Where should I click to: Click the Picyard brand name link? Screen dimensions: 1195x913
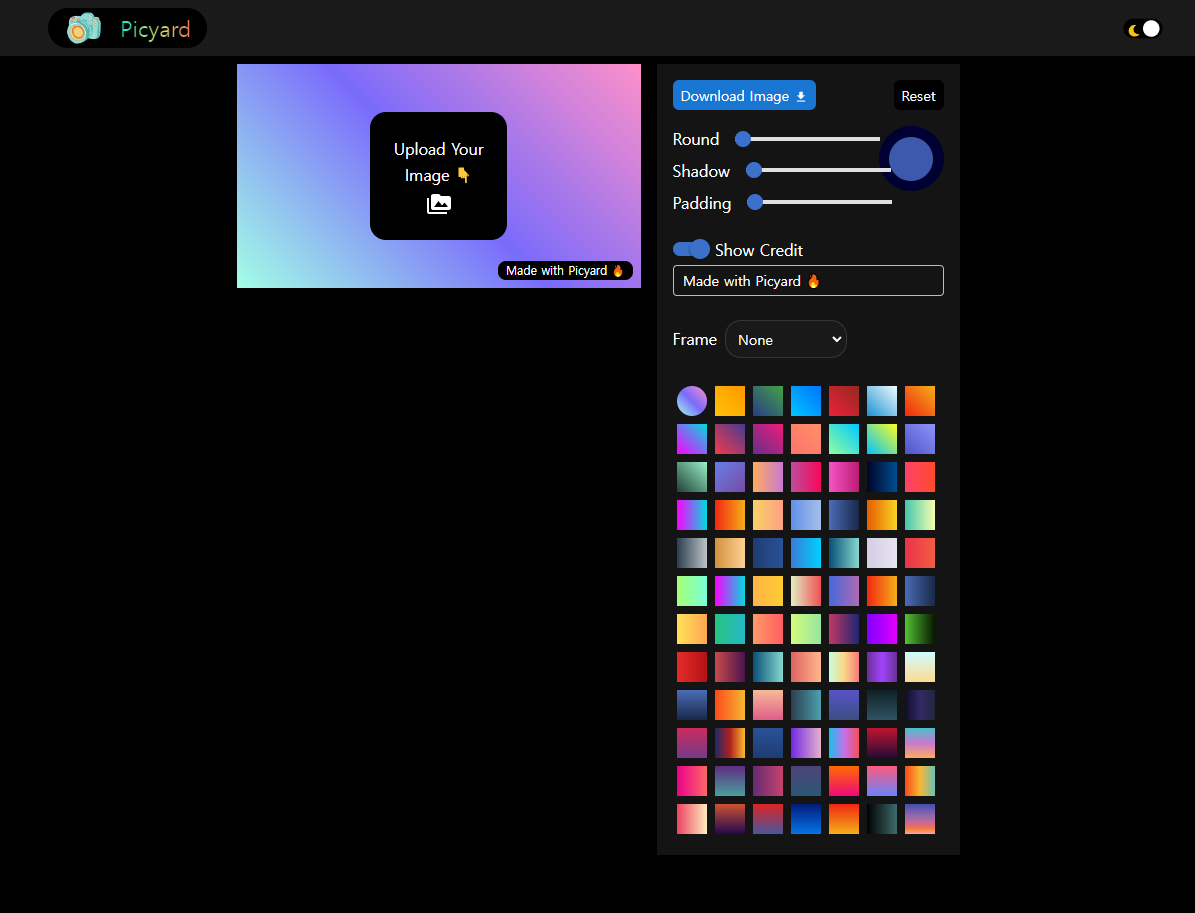pos(155,29)
